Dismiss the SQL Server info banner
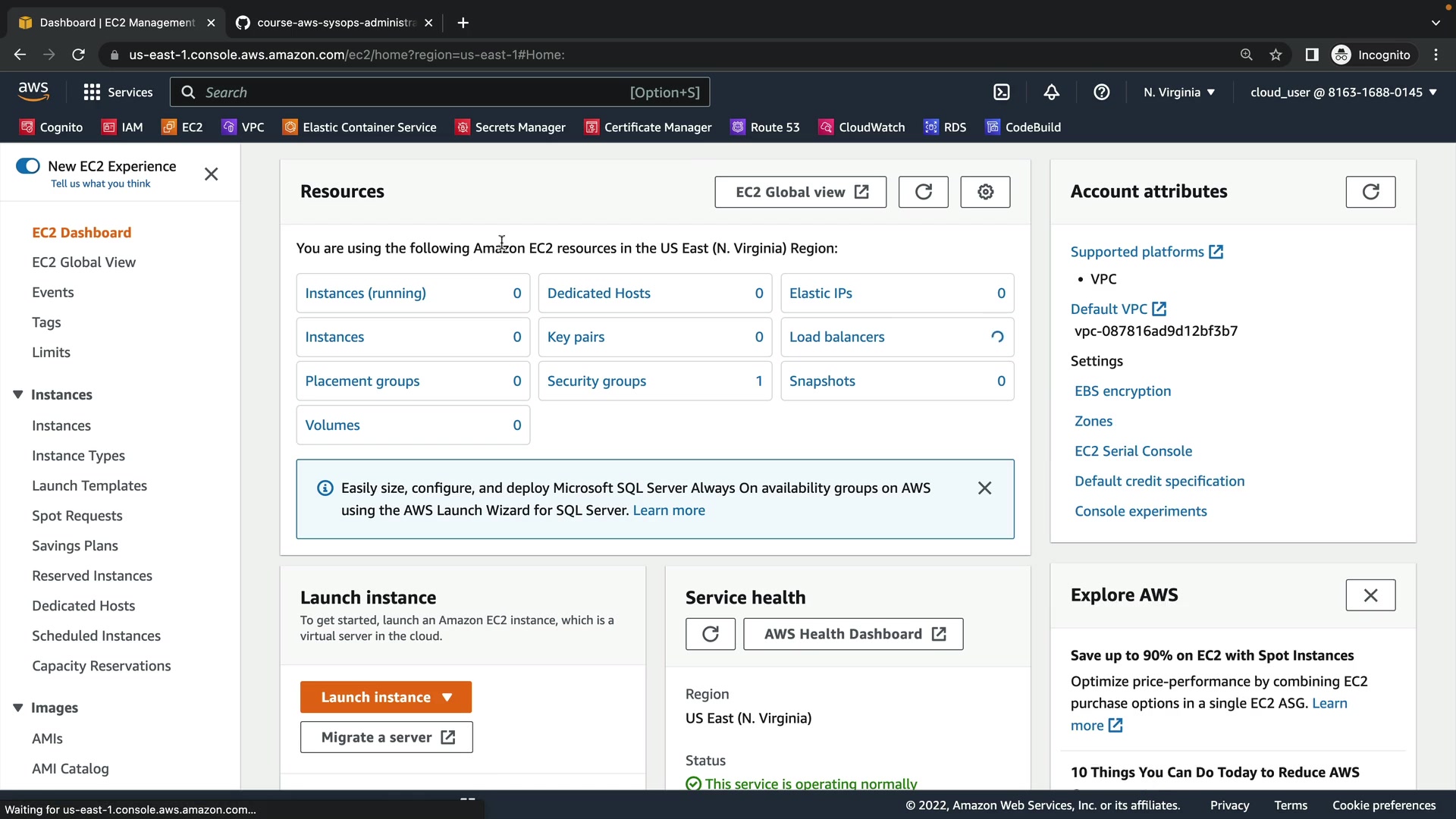The image size is (1456, 819). [x=984, y=488]
